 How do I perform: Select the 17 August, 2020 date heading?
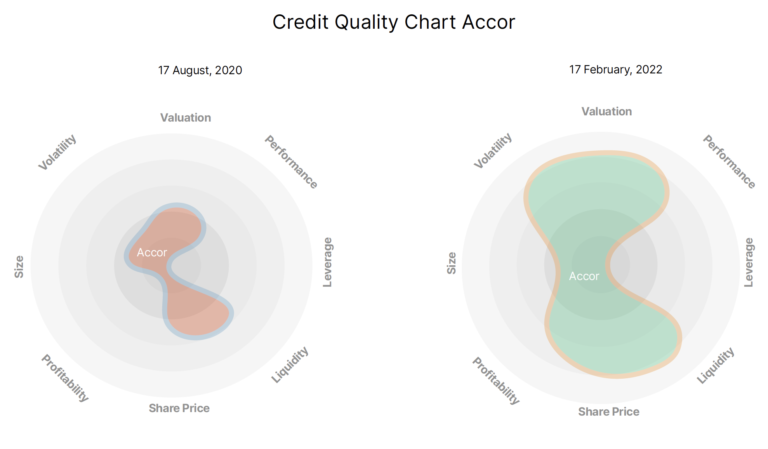tap(200, 71)
